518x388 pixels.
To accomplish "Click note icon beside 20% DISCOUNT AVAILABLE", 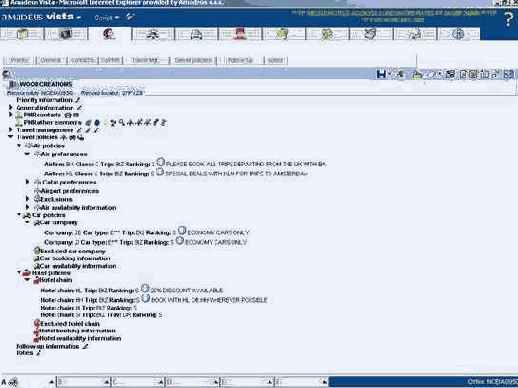I will click(x=145, y=288).
